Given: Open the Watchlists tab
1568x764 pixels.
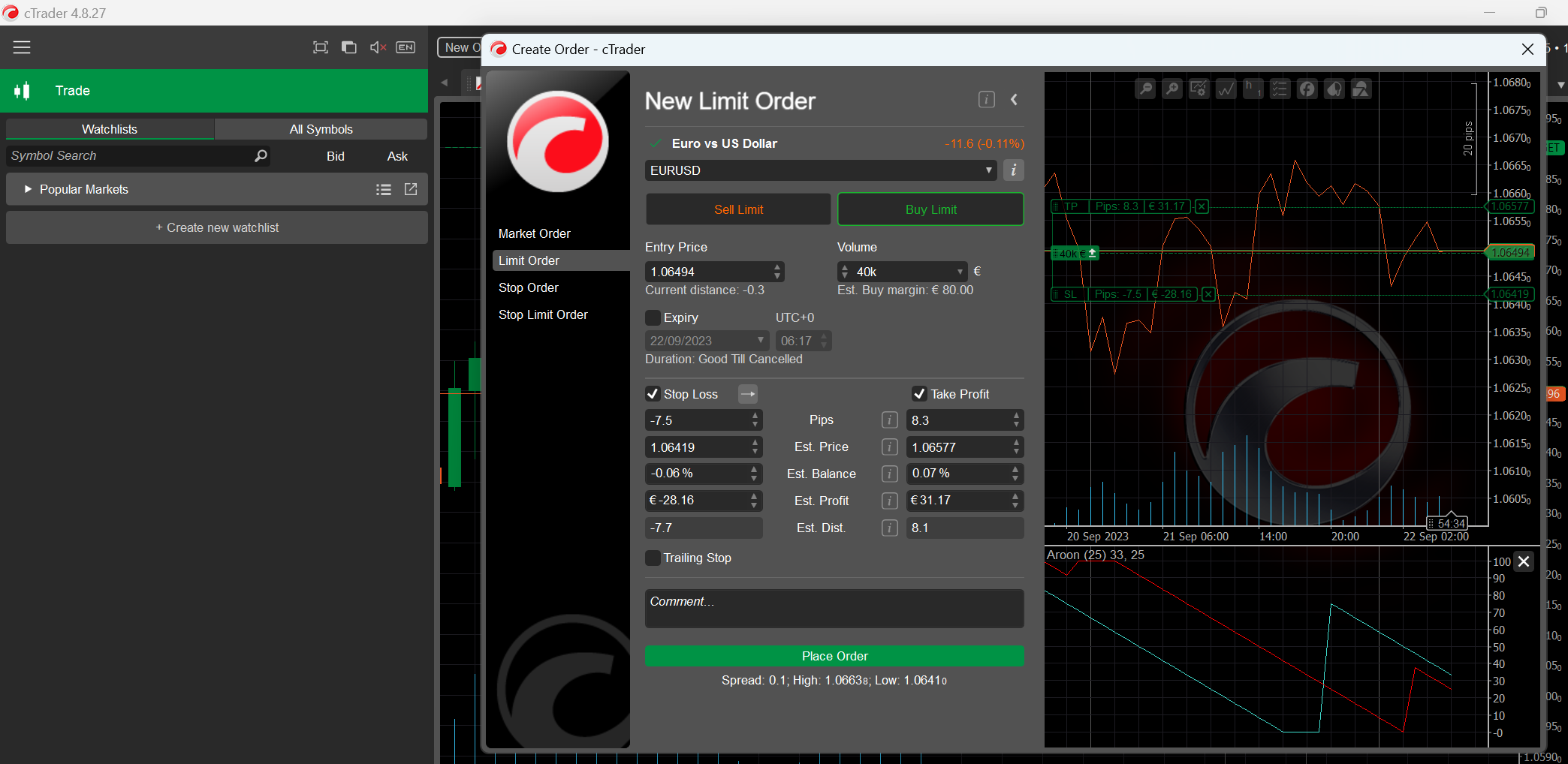Looking at the screenshot, I should pyautogui.click(x=110, y=129).
